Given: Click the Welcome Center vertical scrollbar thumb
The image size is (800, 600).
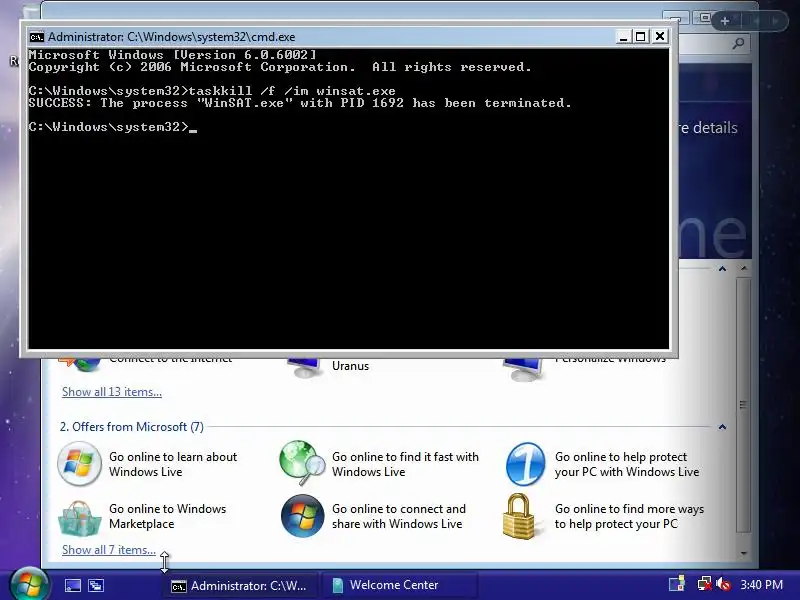Looking at the screenshot, I should pyautogui.click(x=744, y=405).
